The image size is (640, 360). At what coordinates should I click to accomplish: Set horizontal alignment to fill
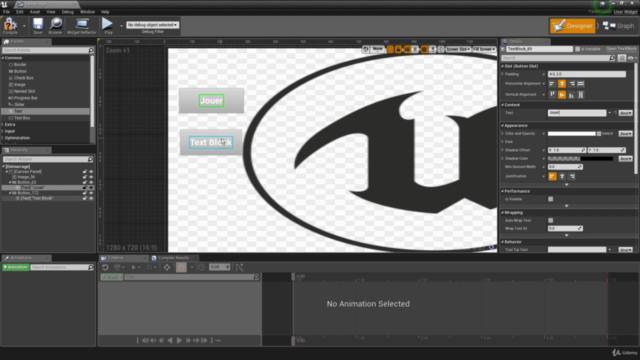(x=581, y=84)
